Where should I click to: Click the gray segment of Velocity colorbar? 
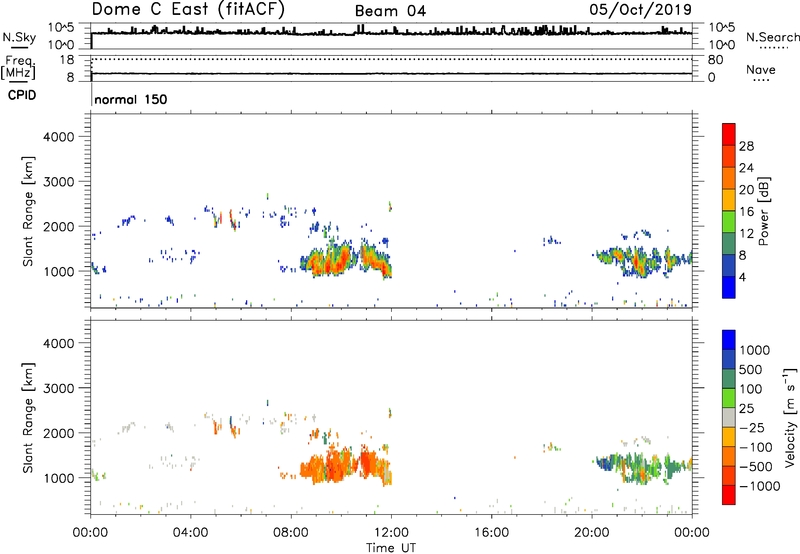point(729,417)
